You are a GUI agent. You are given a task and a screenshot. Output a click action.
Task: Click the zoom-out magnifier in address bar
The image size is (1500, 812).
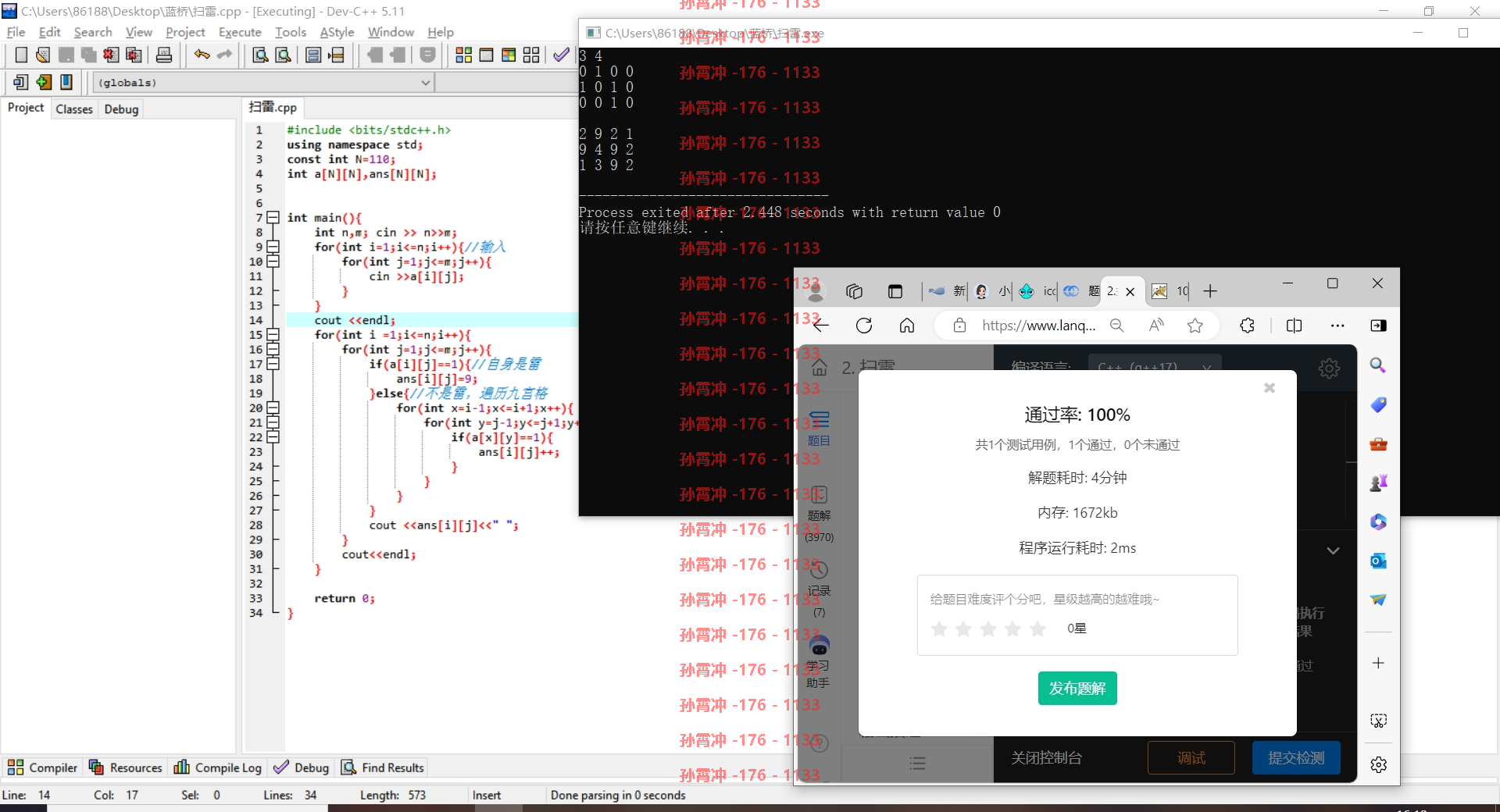pyautogui.click(x=1117, y=326)
